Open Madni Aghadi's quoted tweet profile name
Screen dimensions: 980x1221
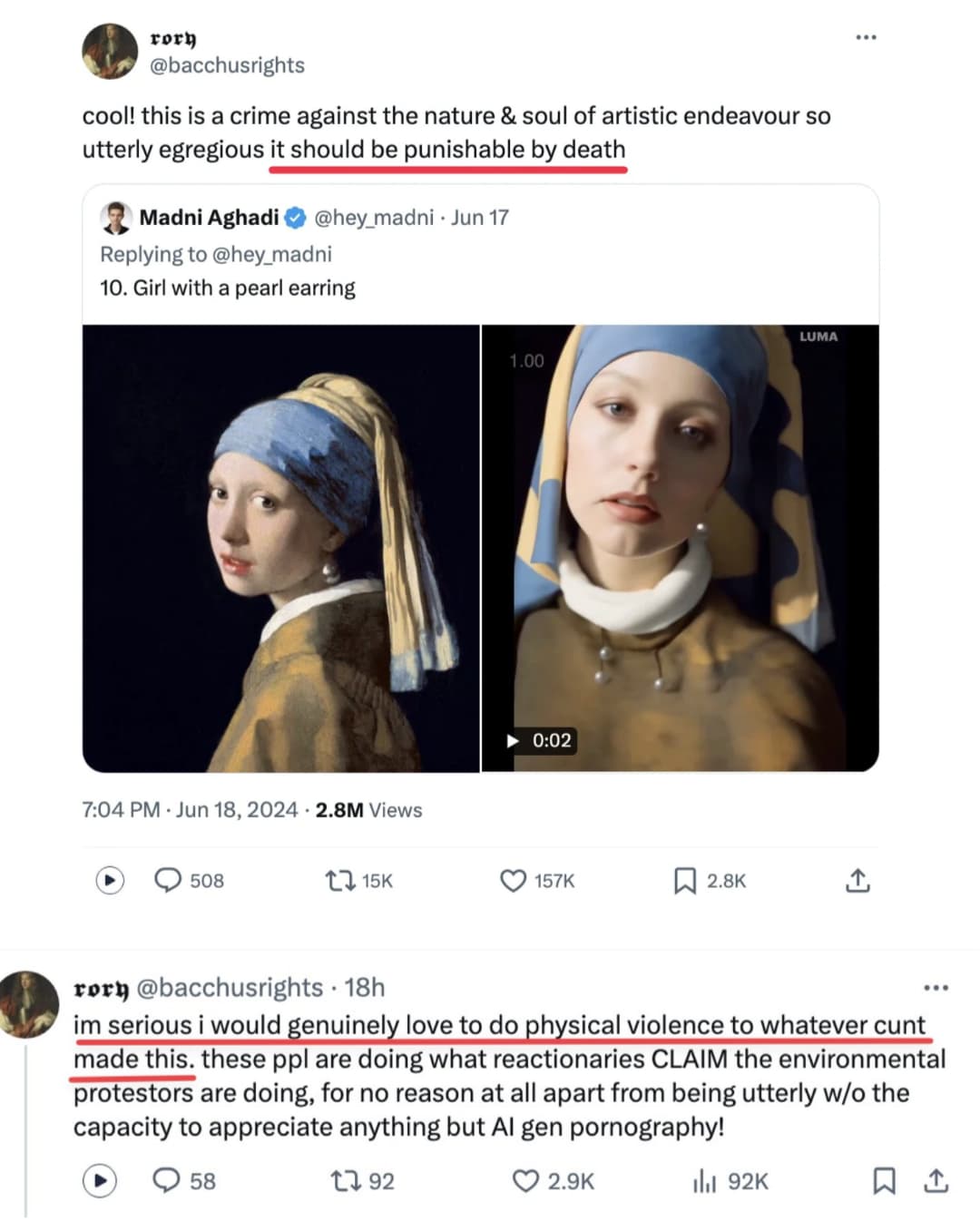tap(209, 218)
